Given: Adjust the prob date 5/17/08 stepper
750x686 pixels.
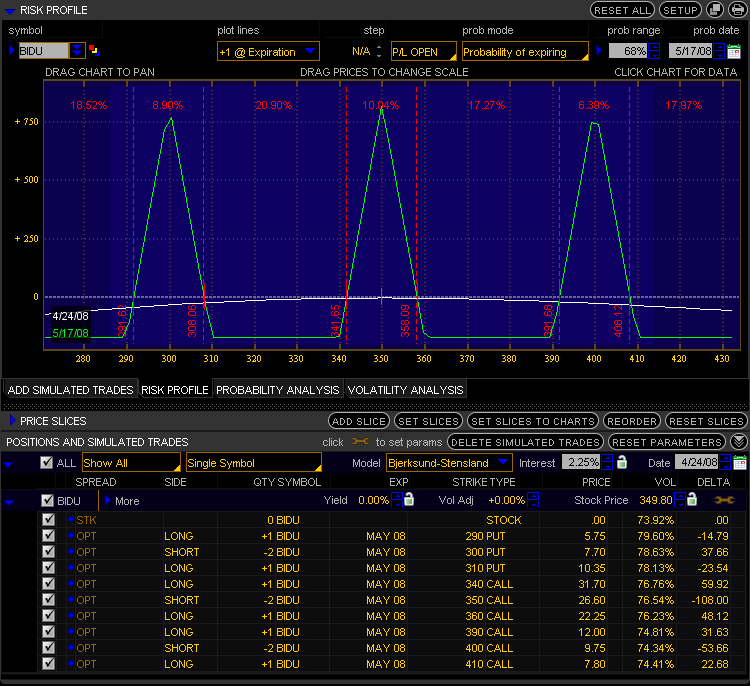Looking at the screenshot, I should coord(719,51).
